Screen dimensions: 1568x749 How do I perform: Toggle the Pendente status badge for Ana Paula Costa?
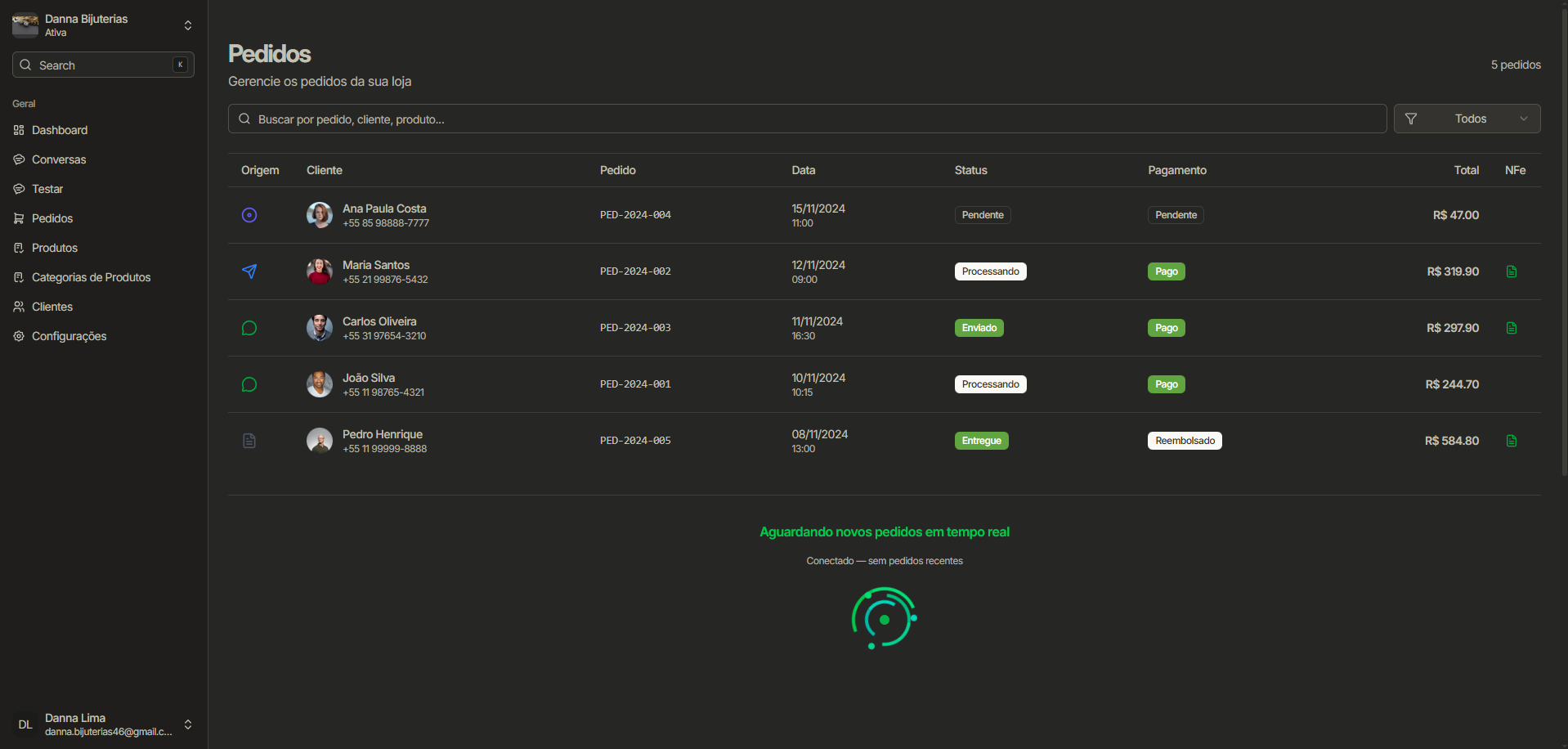click(983, 215)
